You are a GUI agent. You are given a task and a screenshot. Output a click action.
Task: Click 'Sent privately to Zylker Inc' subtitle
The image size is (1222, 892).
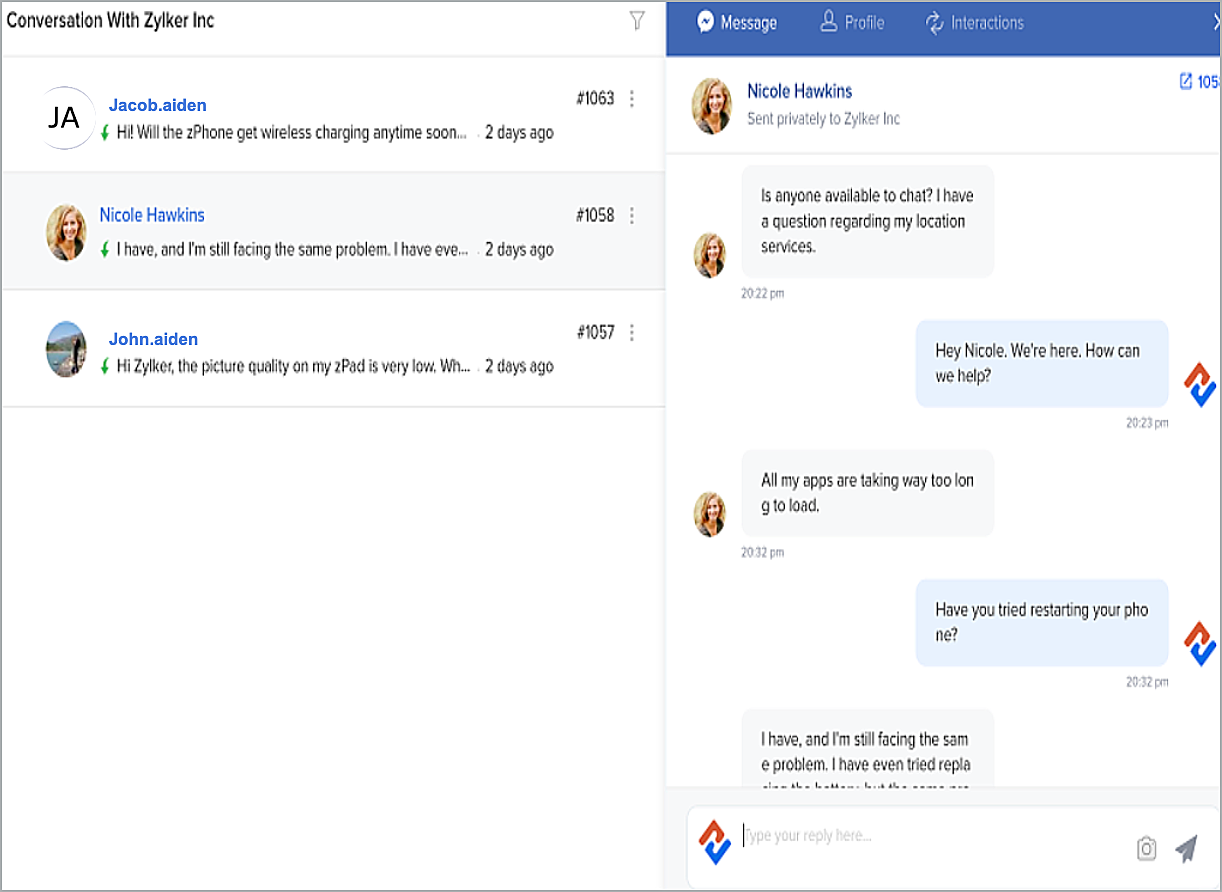click(824, 119)
